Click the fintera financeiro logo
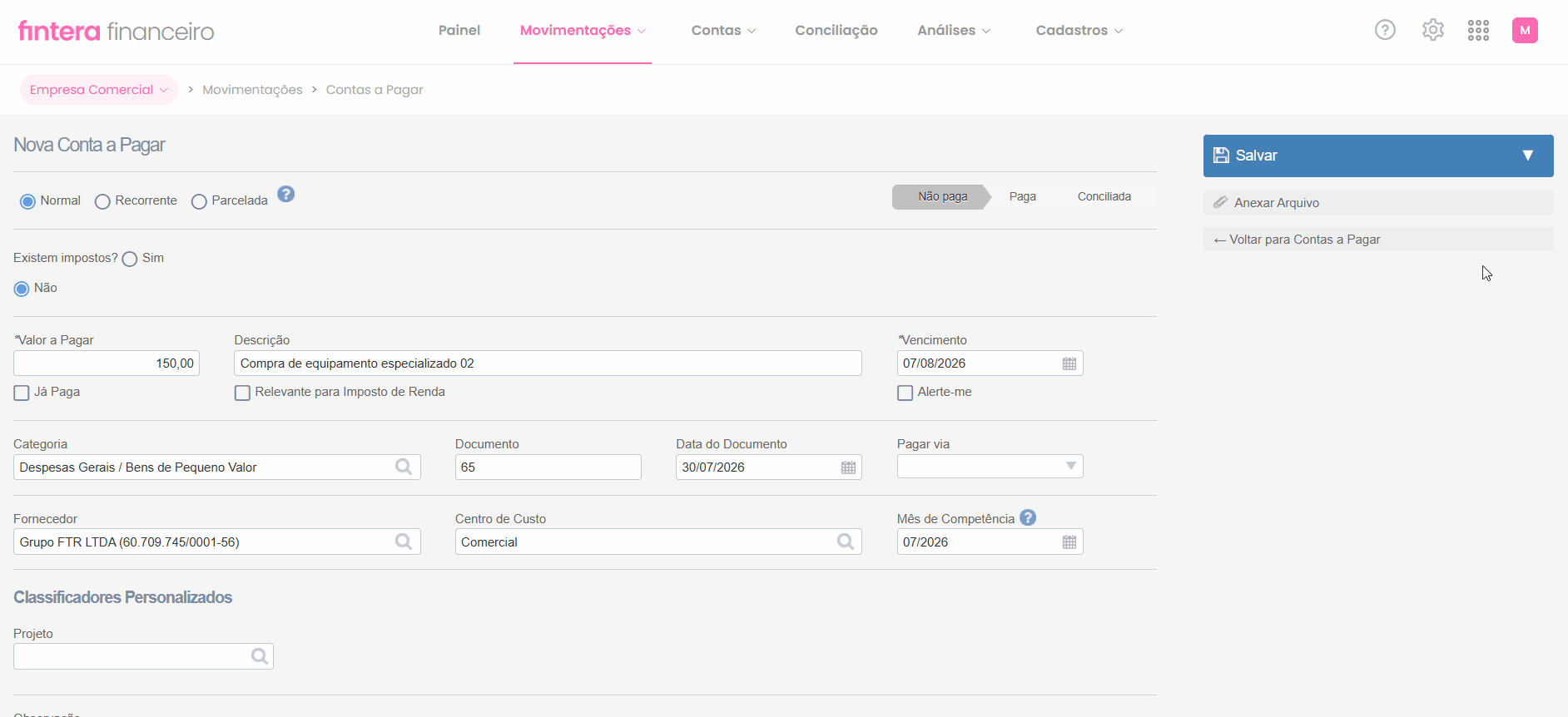The image size is (1568, 717). pyautogui.click(x=117, y=31)
